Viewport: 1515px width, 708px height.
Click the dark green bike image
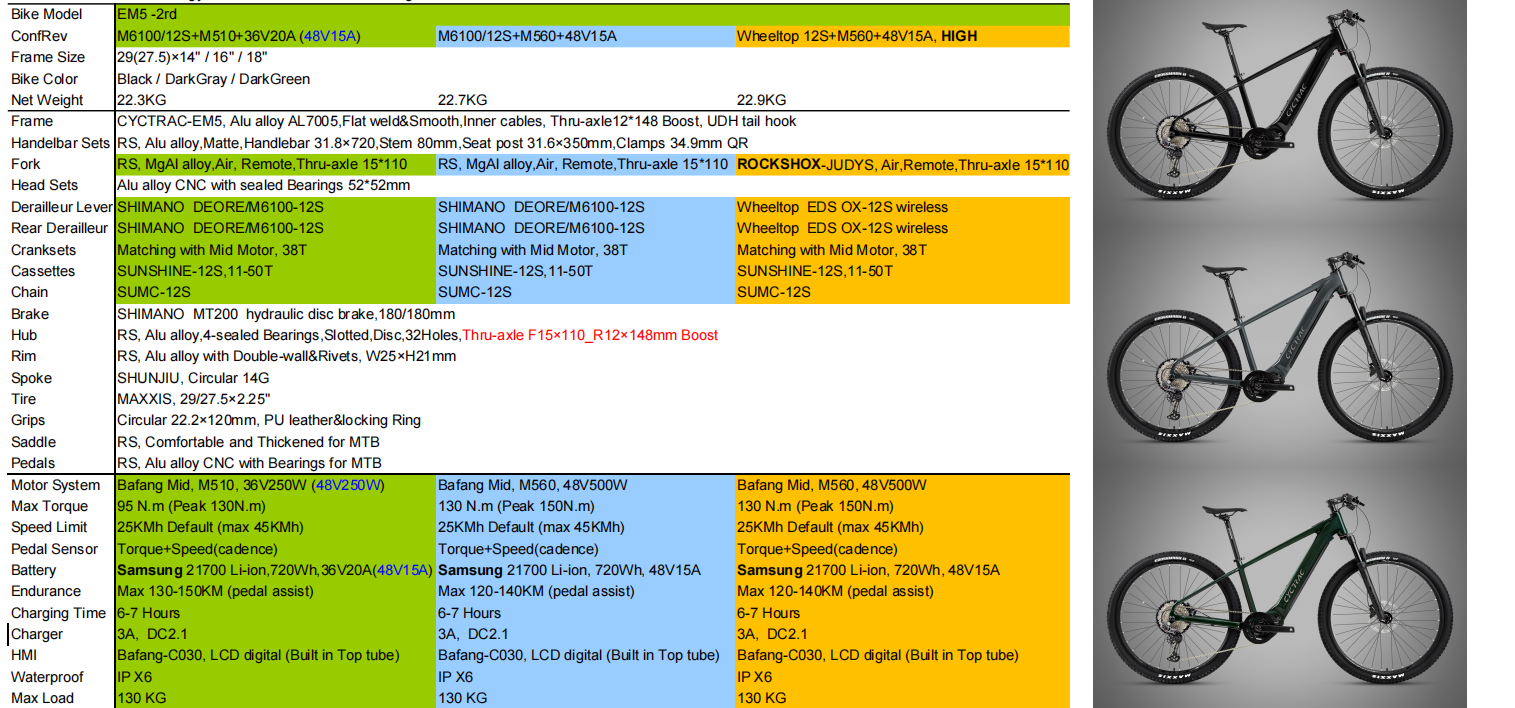(x=1280, y=588)
